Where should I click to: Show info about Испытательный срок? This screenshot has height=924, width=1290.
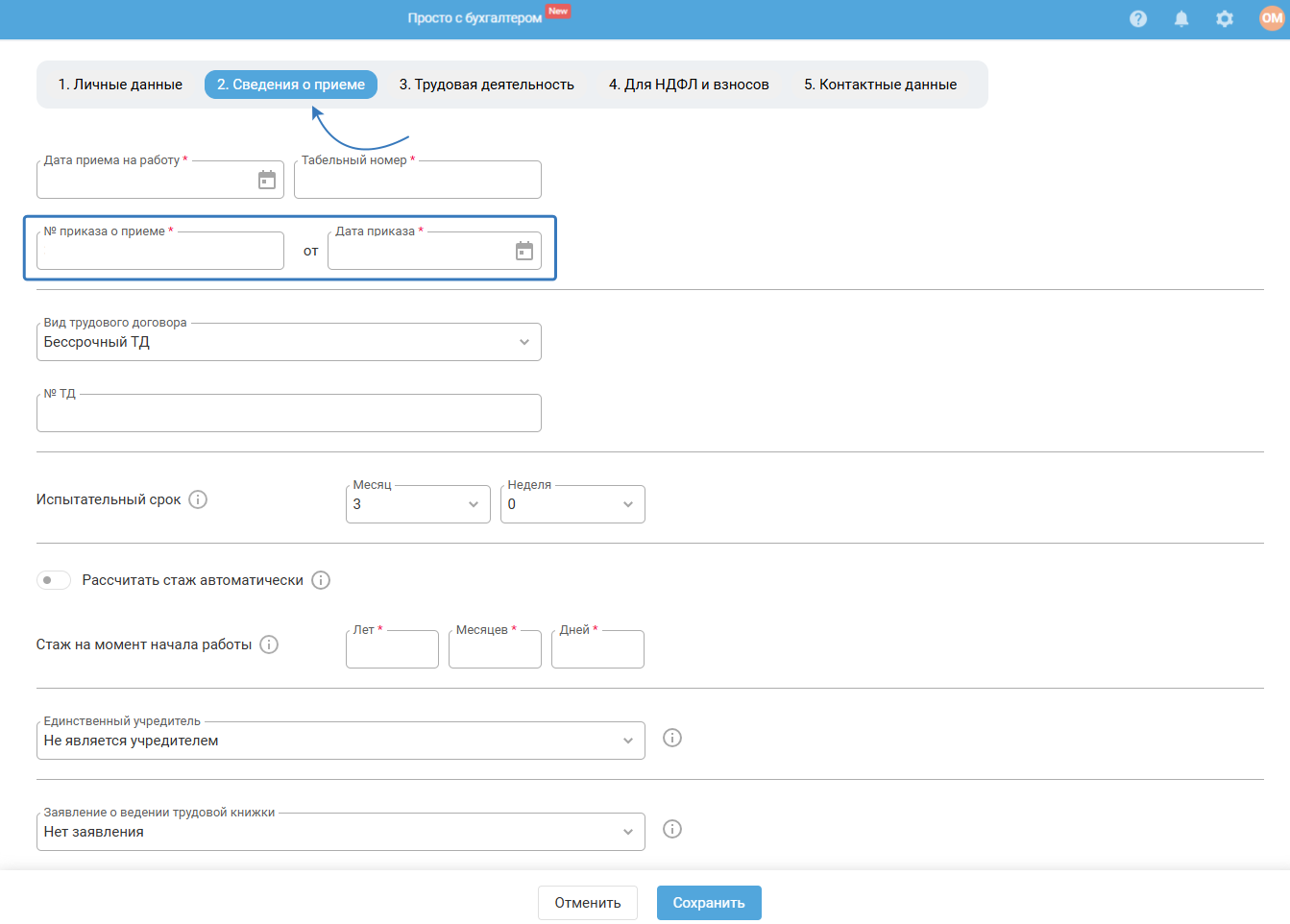(198, 499)
